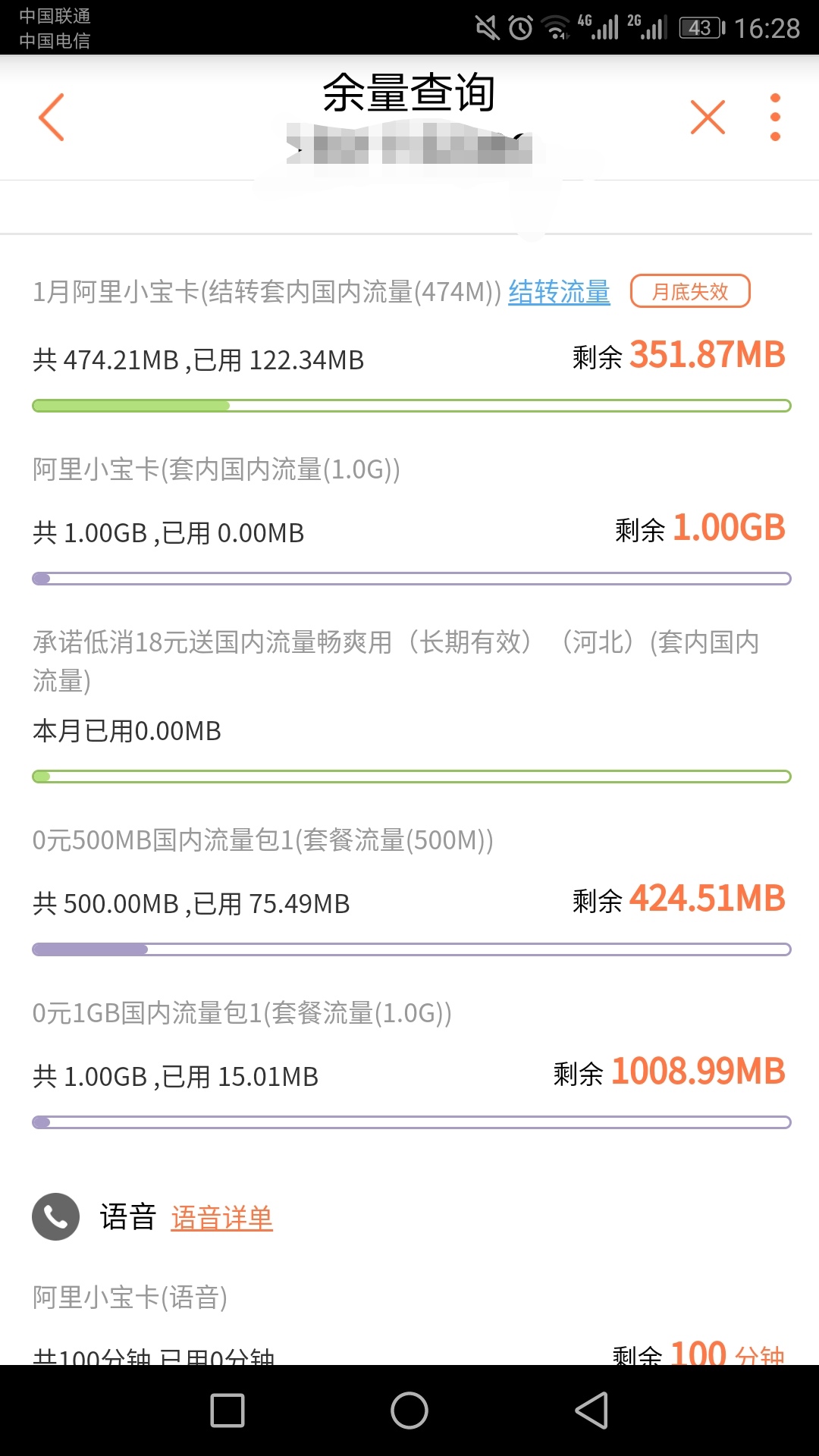Tap the phone icon beside 语音
Viewport: 819px width, 1456px height.
click(x=55, y=1217)
